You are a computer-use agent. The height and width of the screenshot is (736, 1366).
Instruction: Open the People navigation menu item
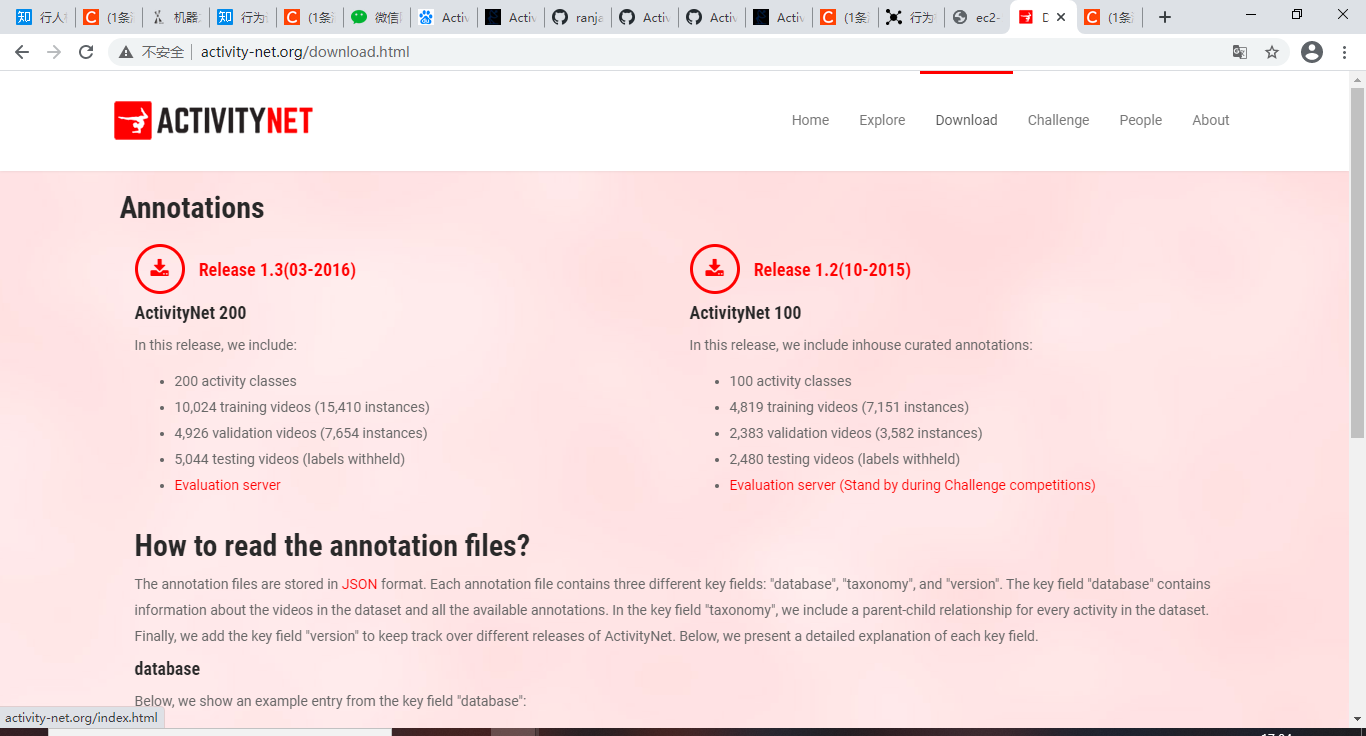pyautogui.click(x=1140, y=120)
